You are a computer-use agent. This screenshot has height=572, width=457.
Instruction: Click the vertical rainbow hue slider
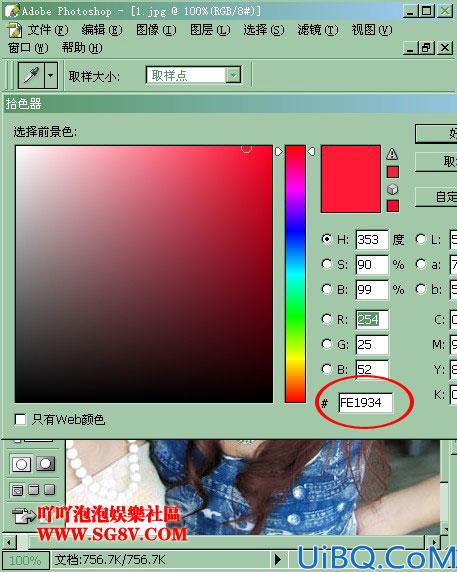pyautogui.click(x=295, y=274)
